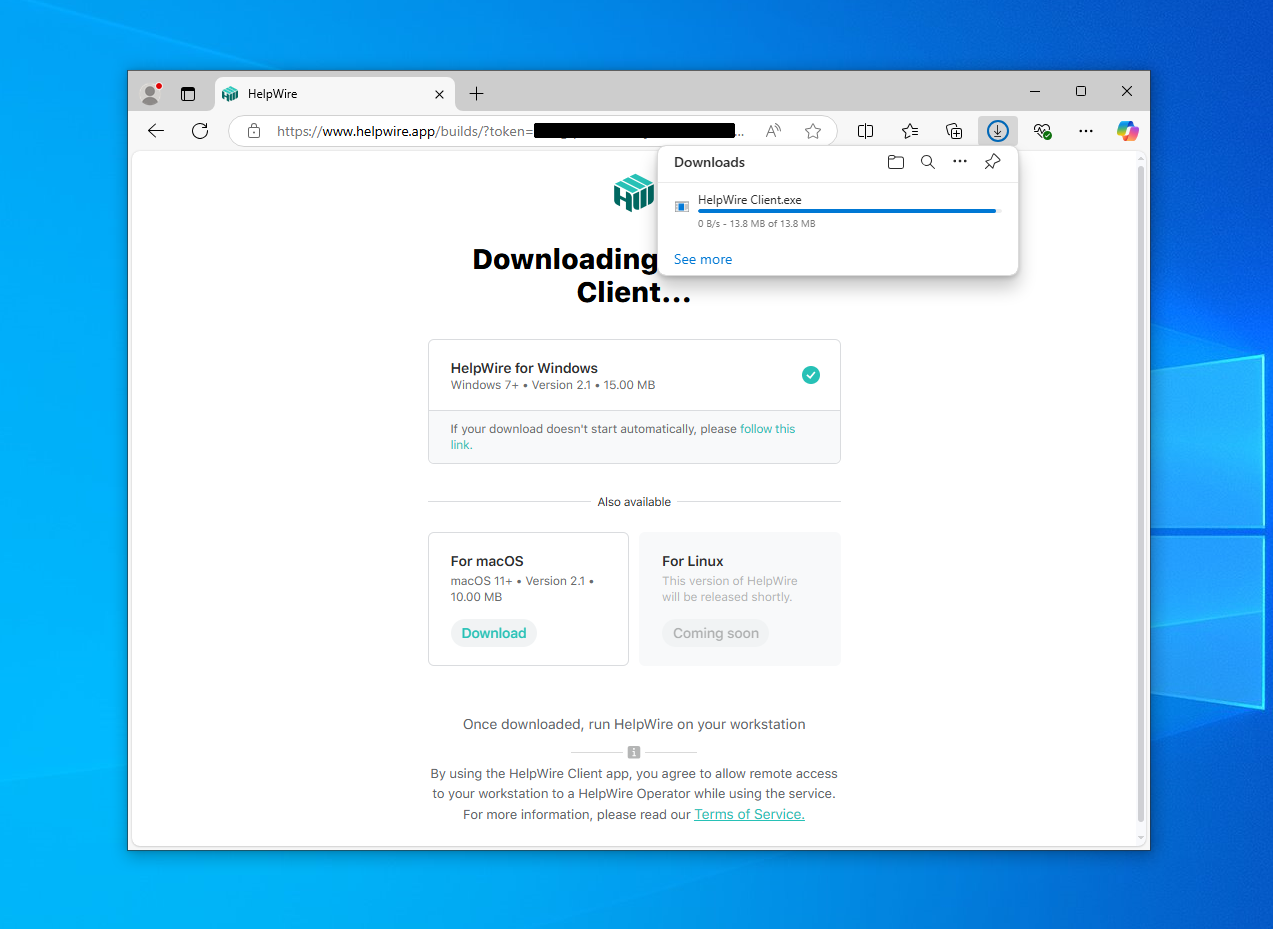Search downloads magnifier icon
This screenshot has height=929, width=1273.
pos(928,162)
